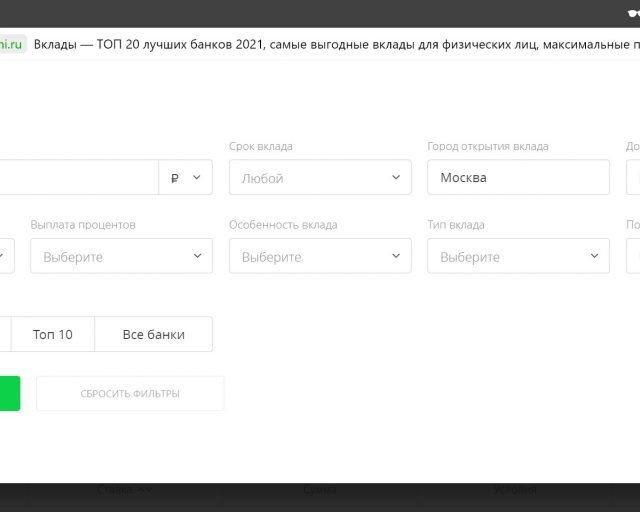
Task: Switch to the "Все банки" option
Action: [153, 334]
